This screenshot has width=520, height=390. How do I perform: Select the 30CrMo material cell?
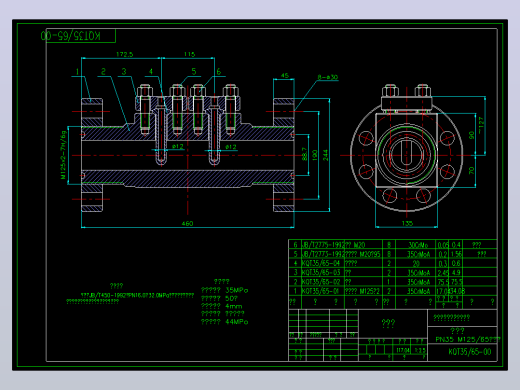[418, 245]
